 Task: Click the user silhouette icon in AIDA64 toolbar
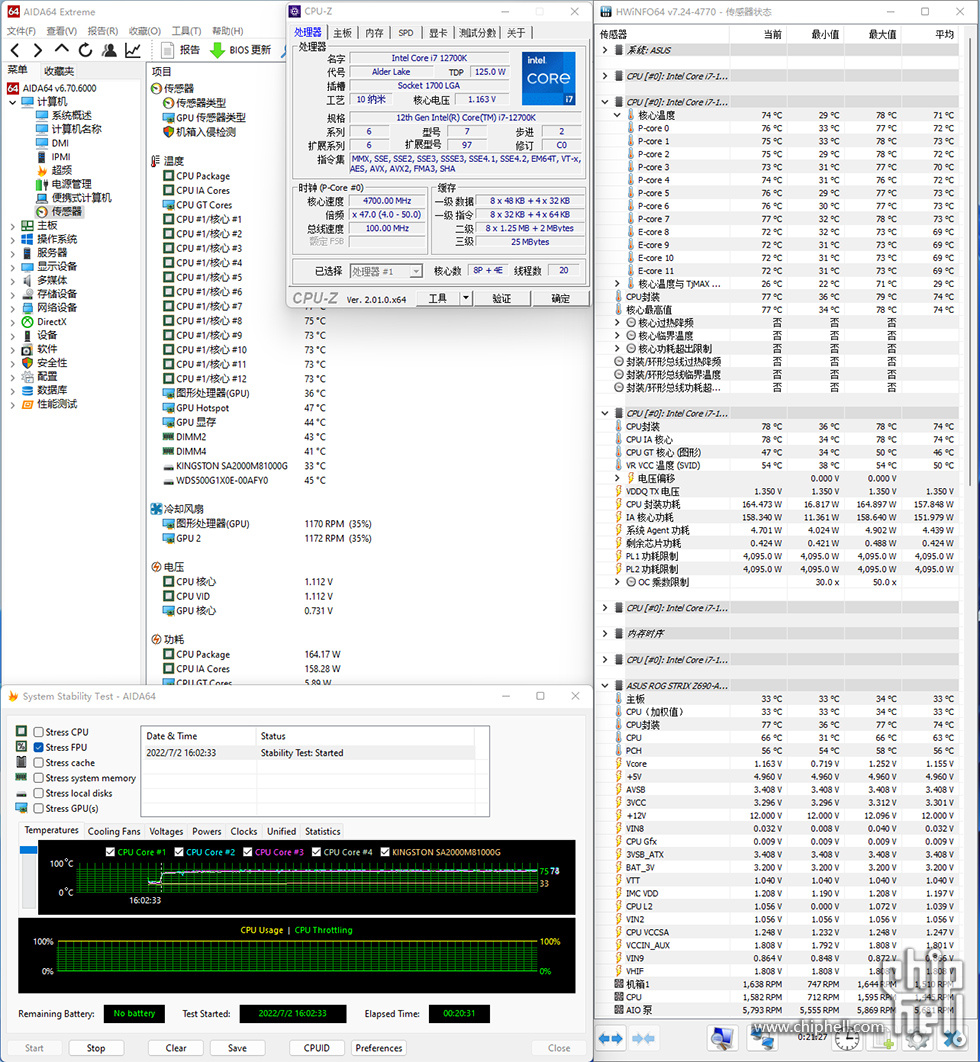pyautogui.click(x=109, y=49)
